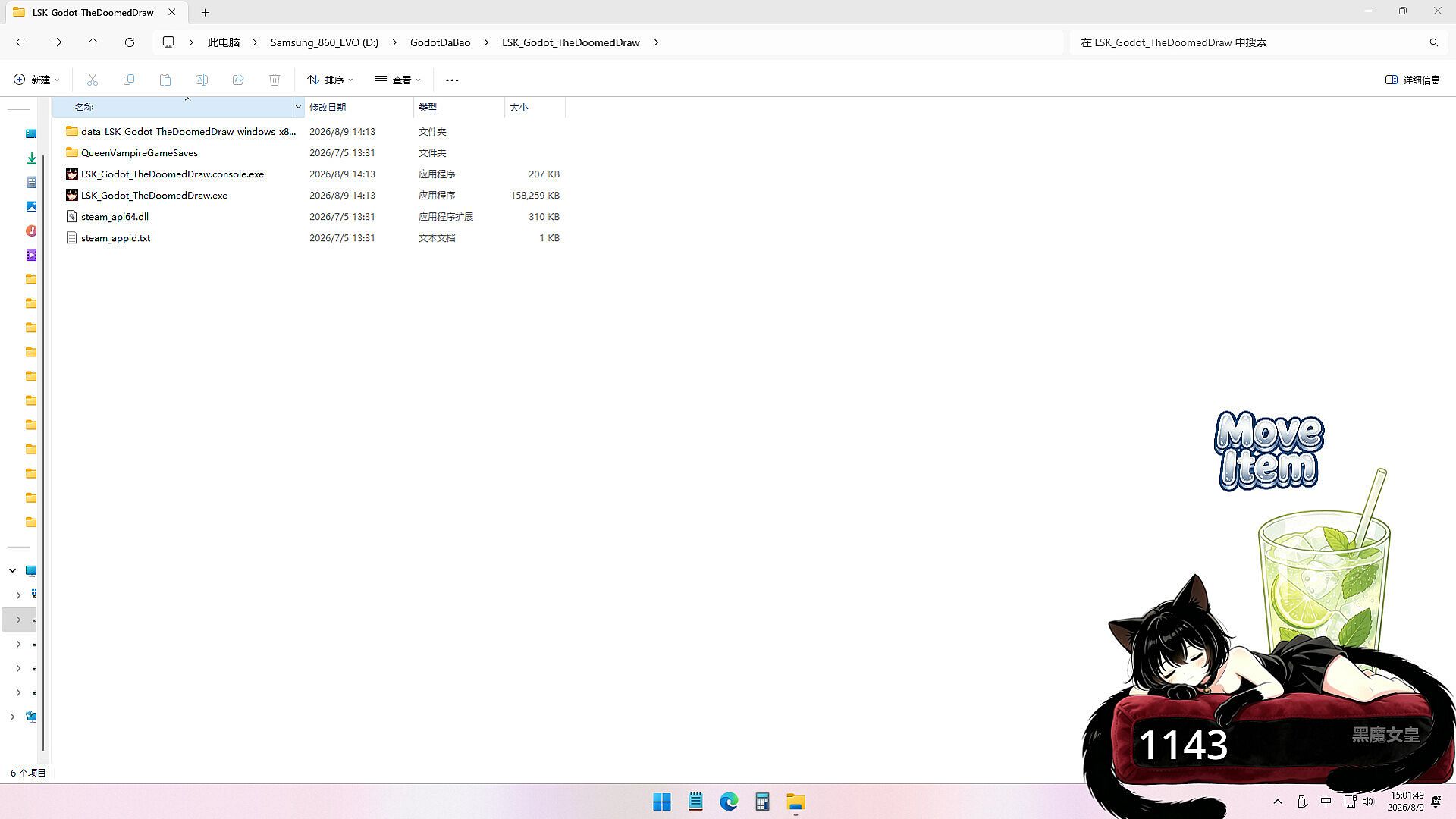Launch Microsoft Edge from the taskbar
Viewport: 1456px width, 819px height.
click(x=729, y=802)
